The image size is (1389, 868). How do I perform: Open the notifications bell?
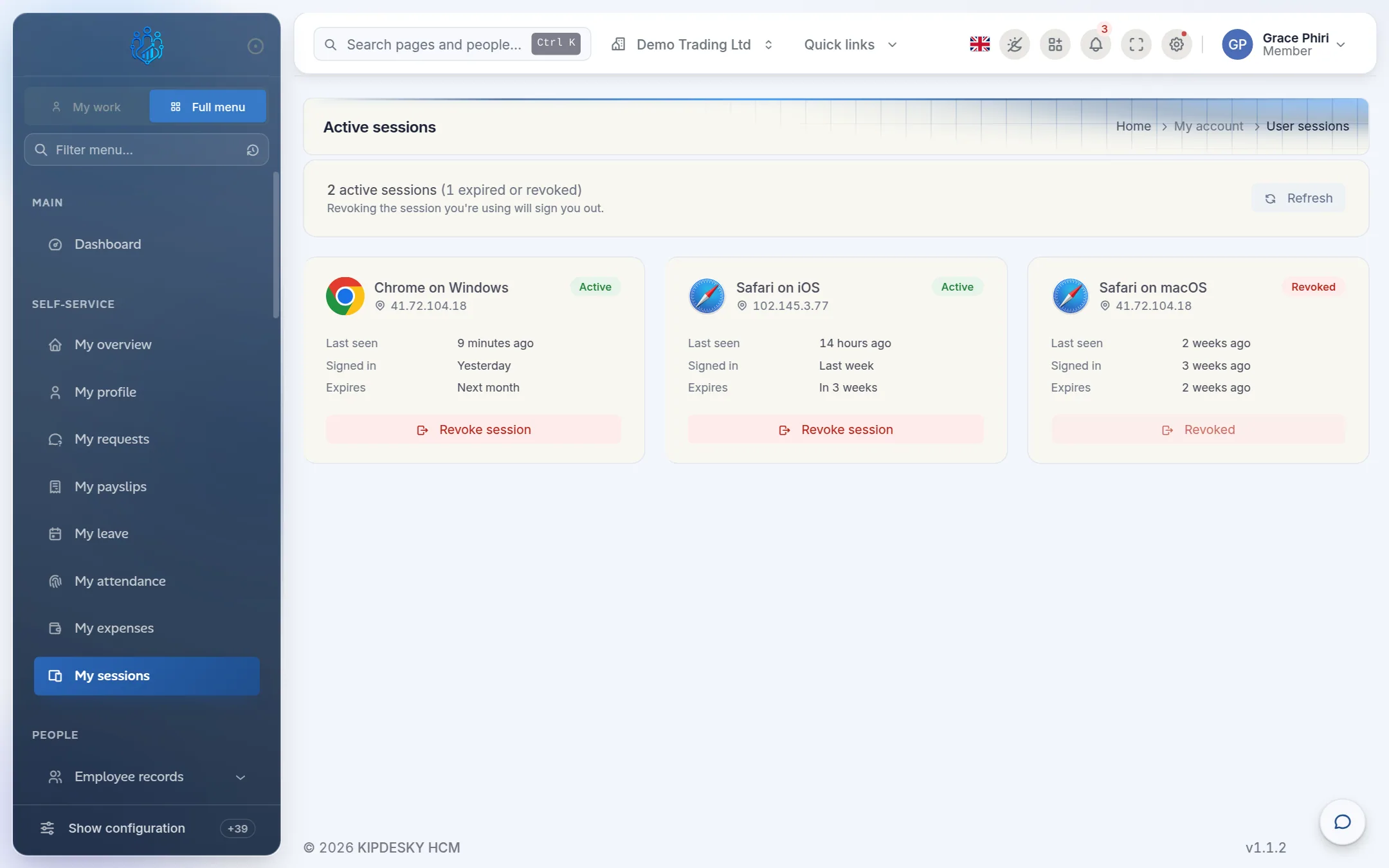click(x=1096, y=44)
